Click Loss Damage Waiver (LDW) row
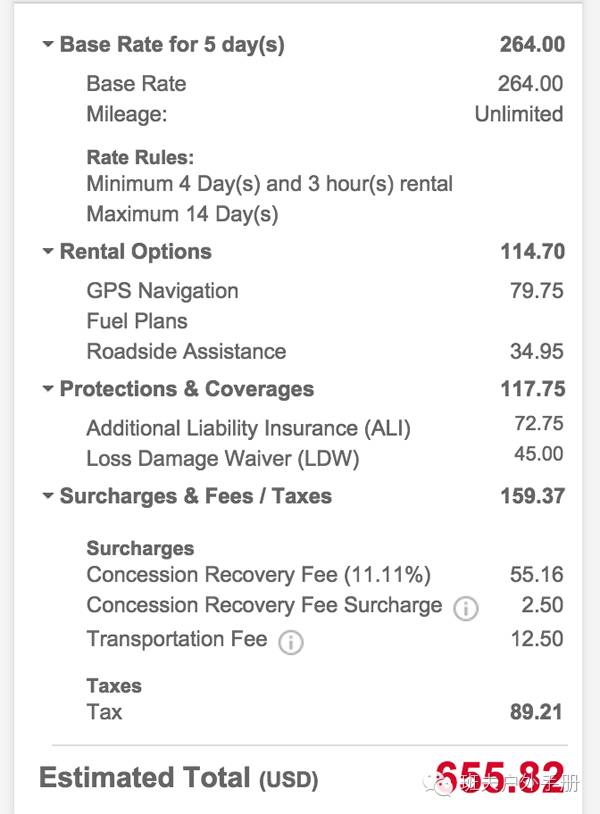 (x=222, y=459)
